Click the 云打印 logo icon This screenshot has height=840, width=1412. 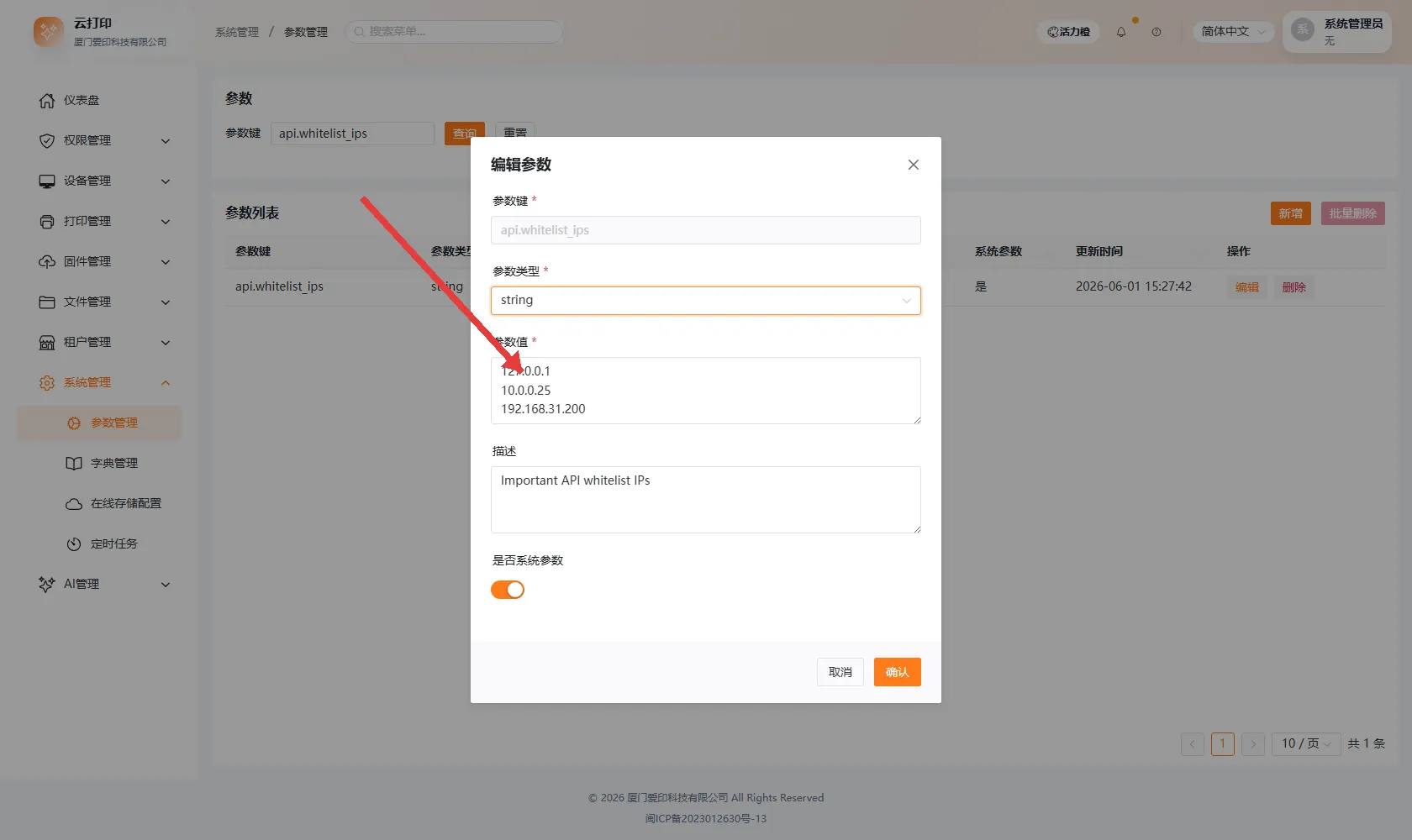(x=49, y=32)
